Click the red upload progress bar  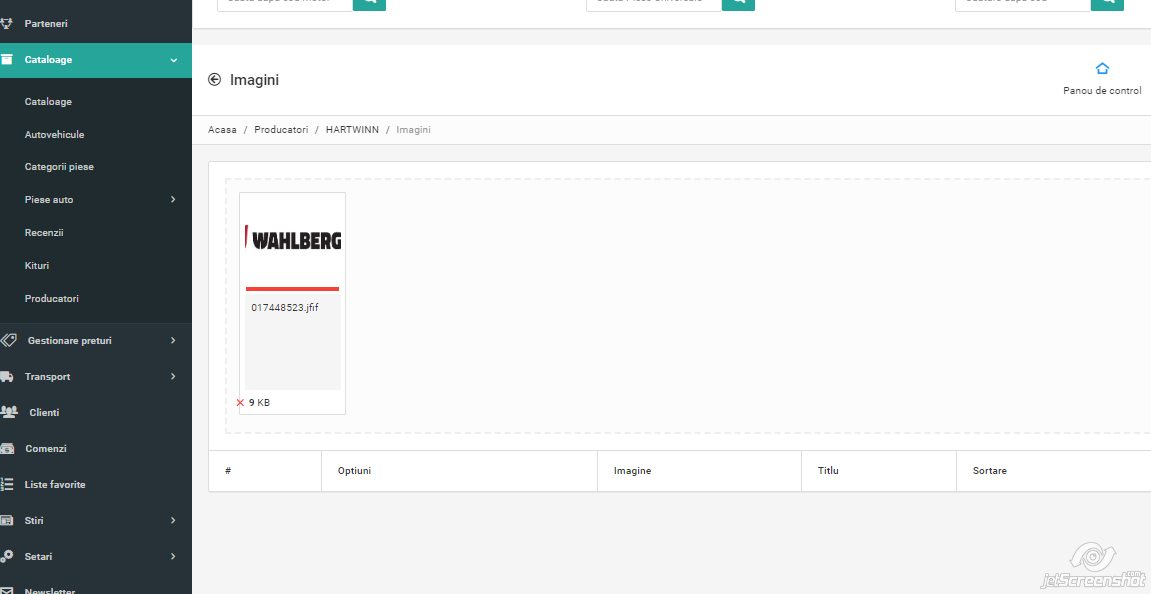(292, 289)
